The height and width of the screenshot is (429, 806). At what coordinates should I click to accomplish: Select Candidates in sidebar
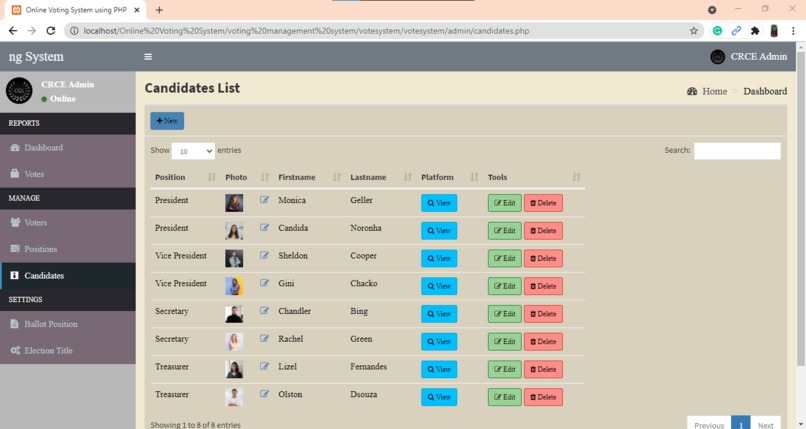pos(68,275)
